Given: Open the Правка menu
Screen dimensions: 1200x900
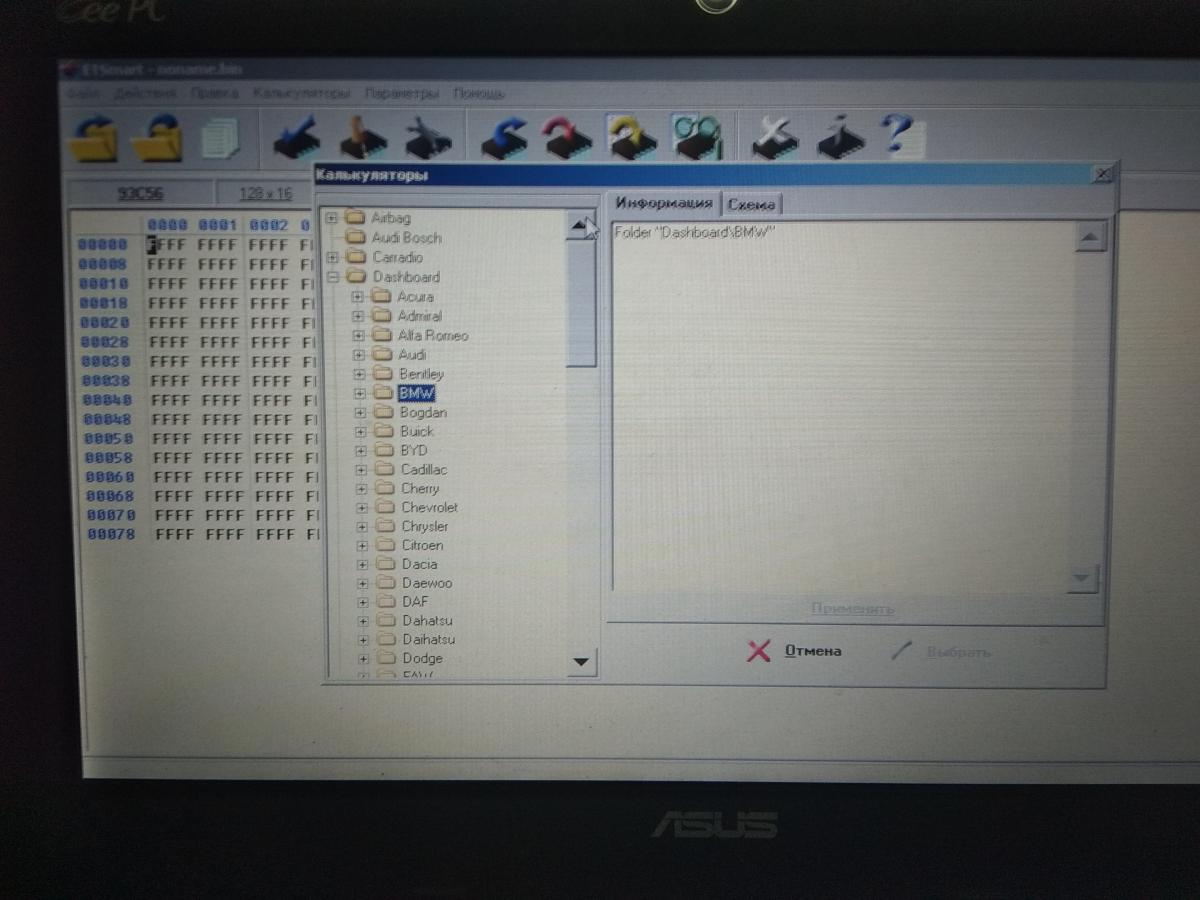Looking at the screenshot, I should (214, 93).
